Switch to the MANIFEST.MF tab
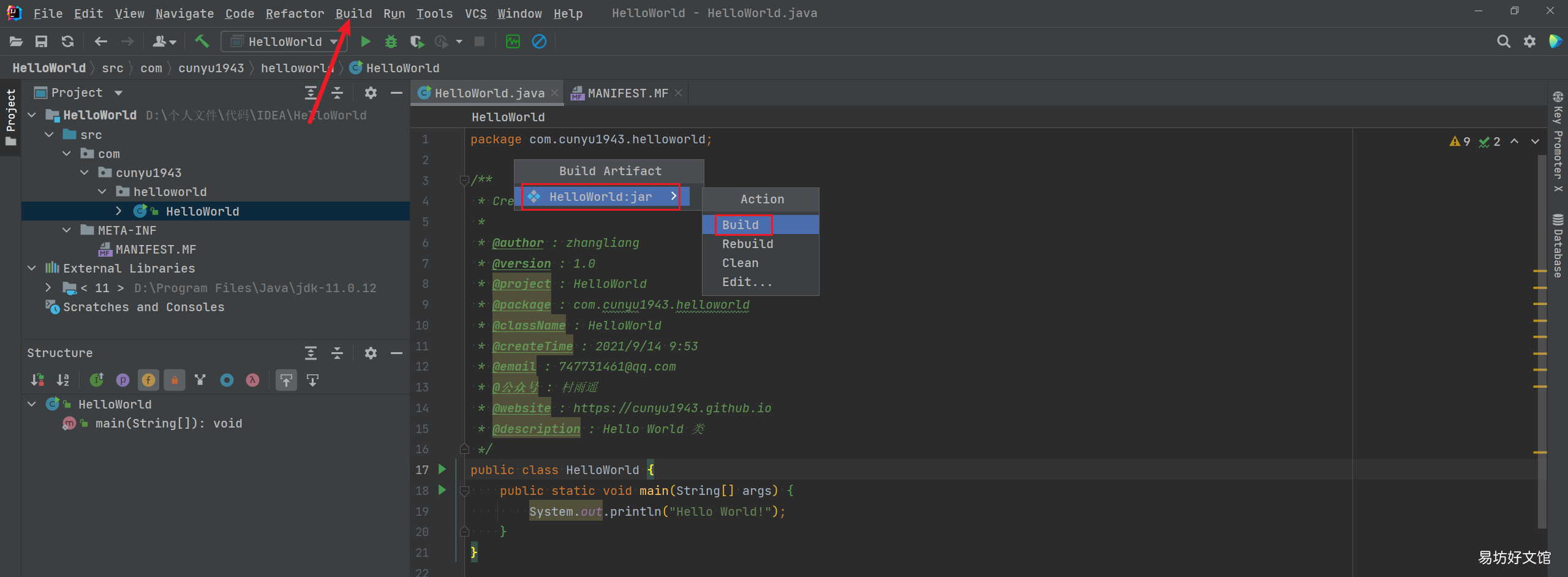This screenshot has width=1568, height=577. 627,93
